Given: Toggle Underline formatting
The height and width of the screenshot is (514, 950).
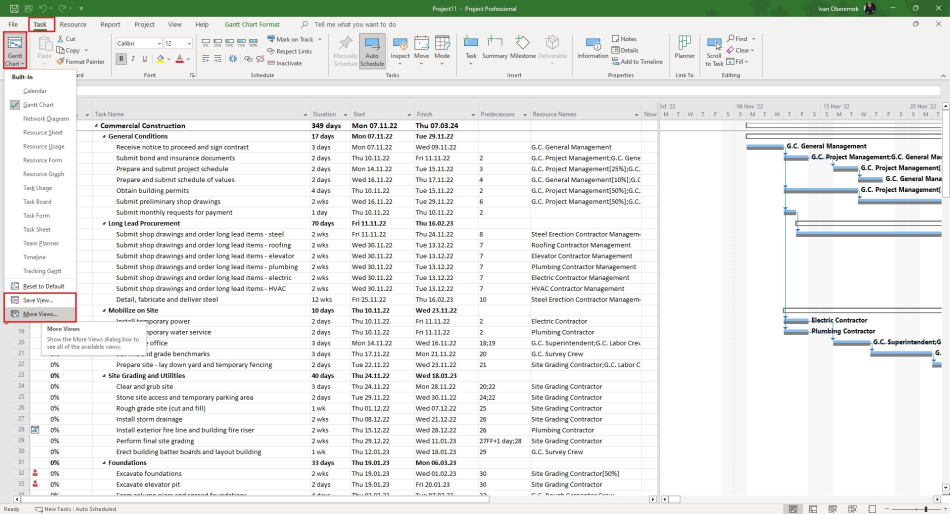Looking at the screenshot, I should pos(144,59).
